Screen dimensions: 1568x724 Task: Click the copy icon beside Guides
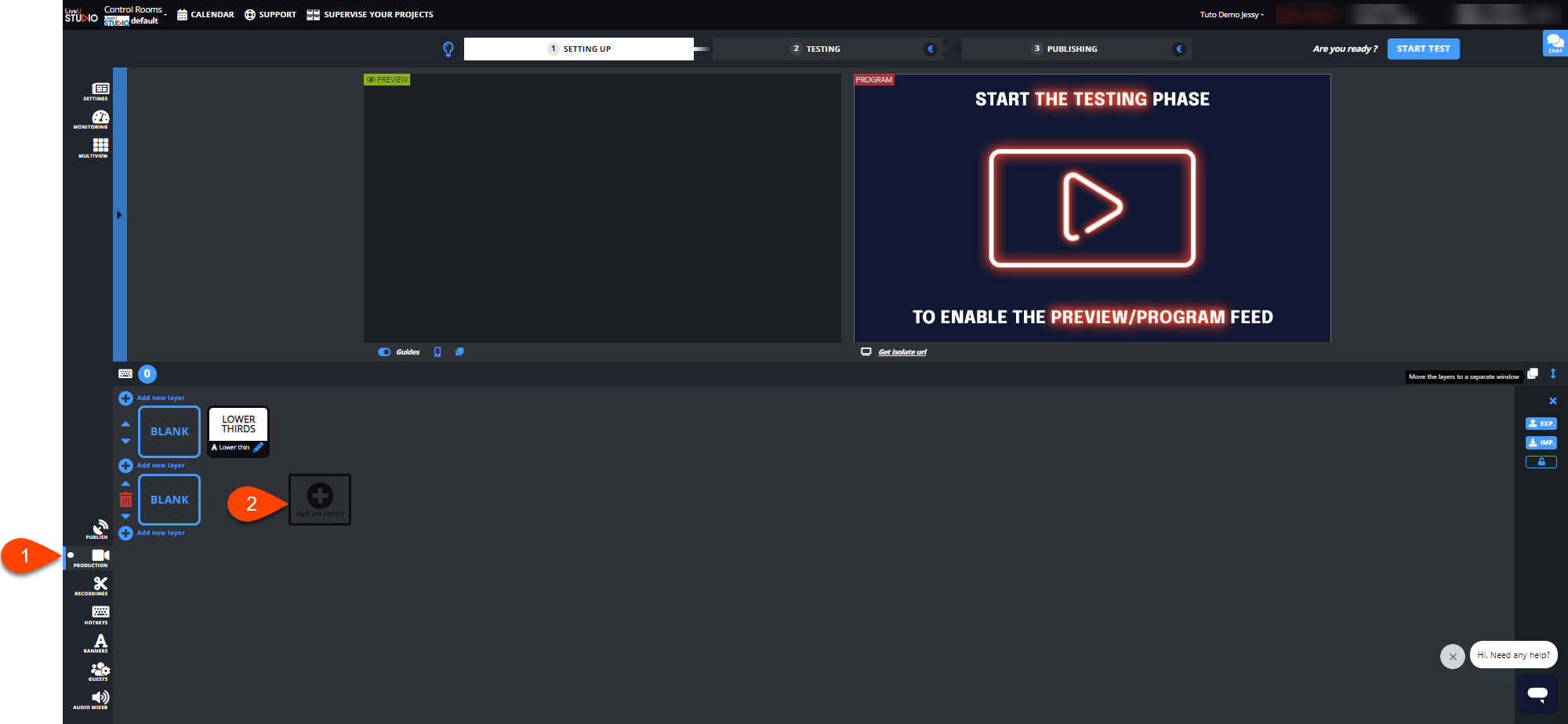click(x=459, y=351)
